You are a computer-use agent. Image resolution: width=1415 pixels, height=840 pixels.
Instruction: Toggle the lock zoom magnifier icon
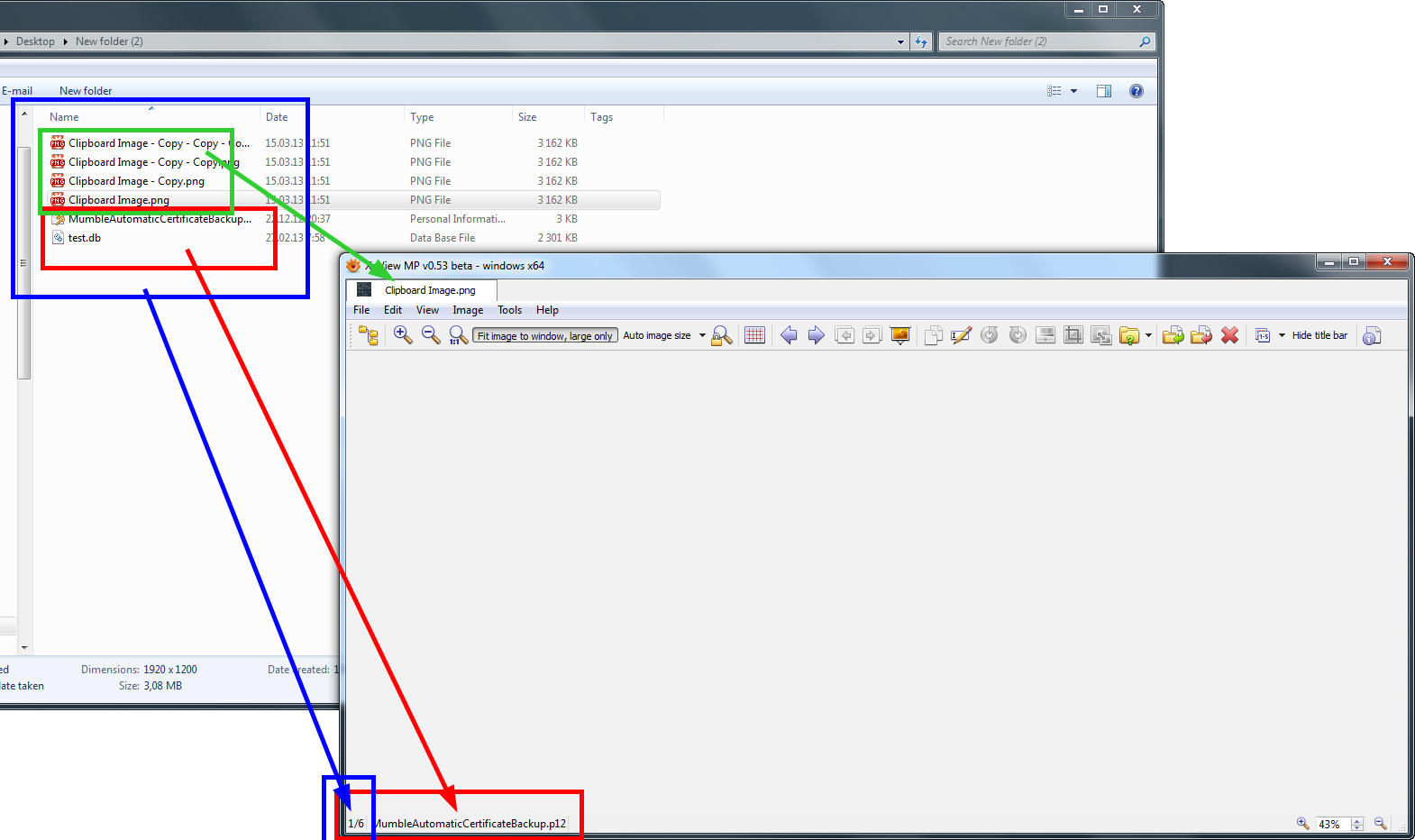722,335
